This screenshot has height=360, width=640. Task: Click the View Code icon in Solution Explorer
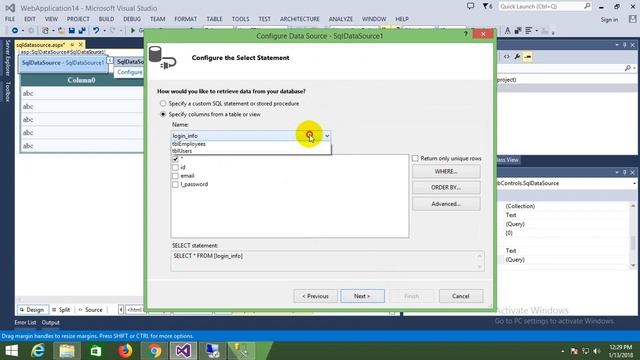[x=507, y=57]
